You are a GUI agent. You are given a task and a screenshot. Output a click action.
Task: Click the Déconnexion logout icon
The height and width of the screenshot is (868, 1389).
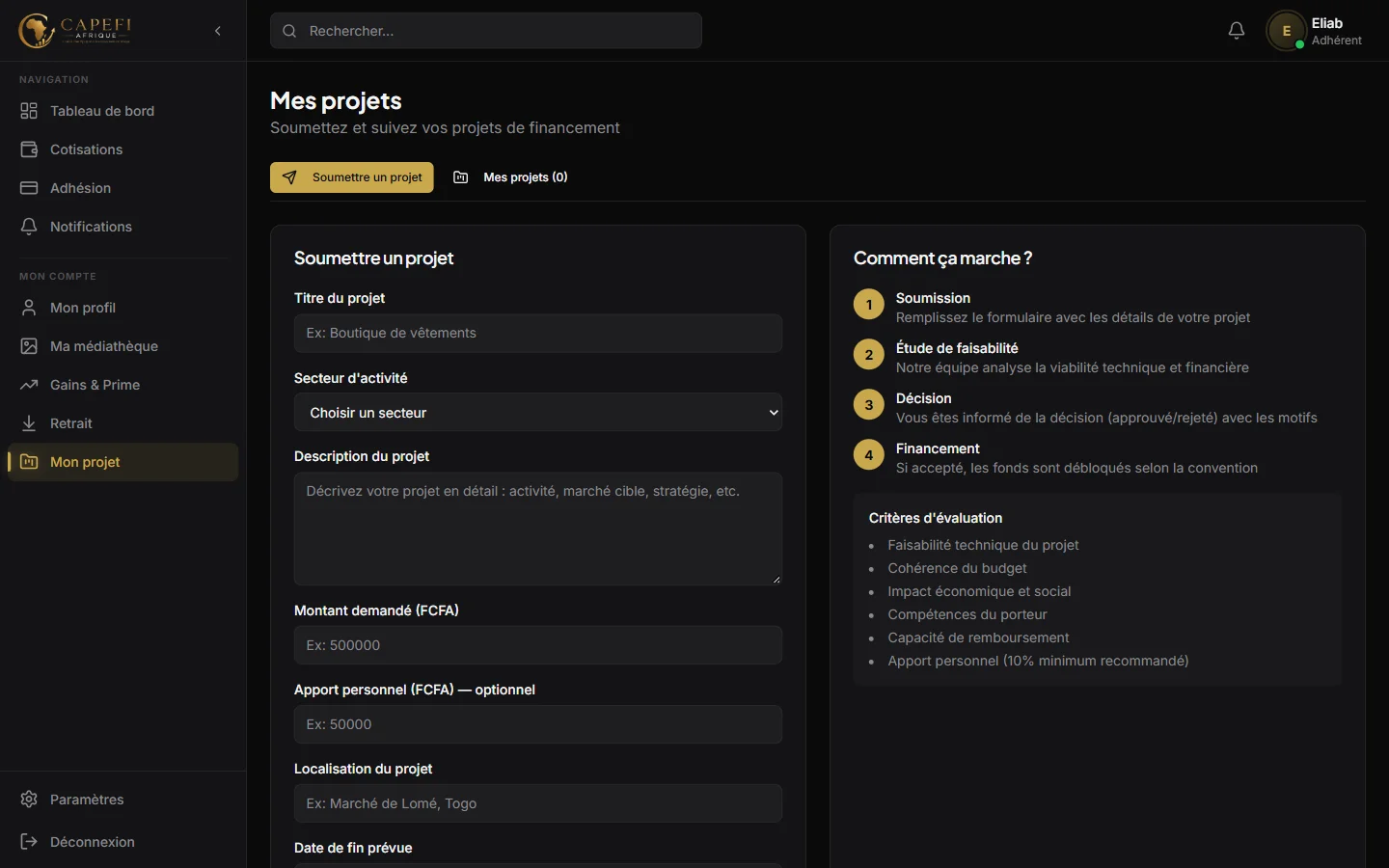click(x=29, y=842)
